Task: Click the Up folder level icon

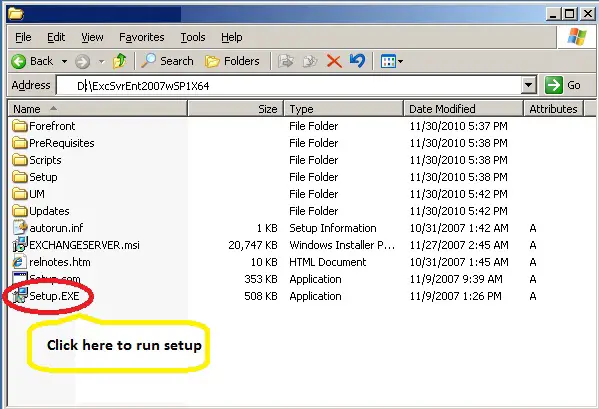Action: tap(120, 61)
